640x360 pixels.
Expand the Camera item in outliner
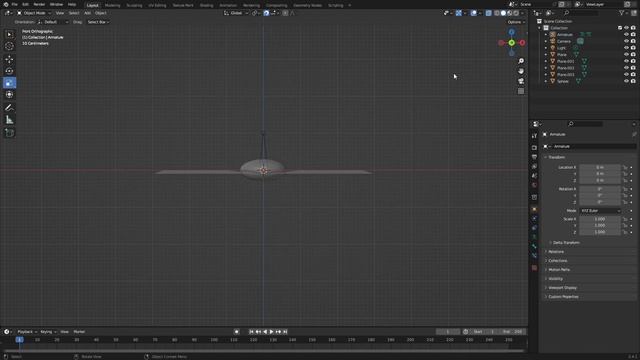(546, 41)
